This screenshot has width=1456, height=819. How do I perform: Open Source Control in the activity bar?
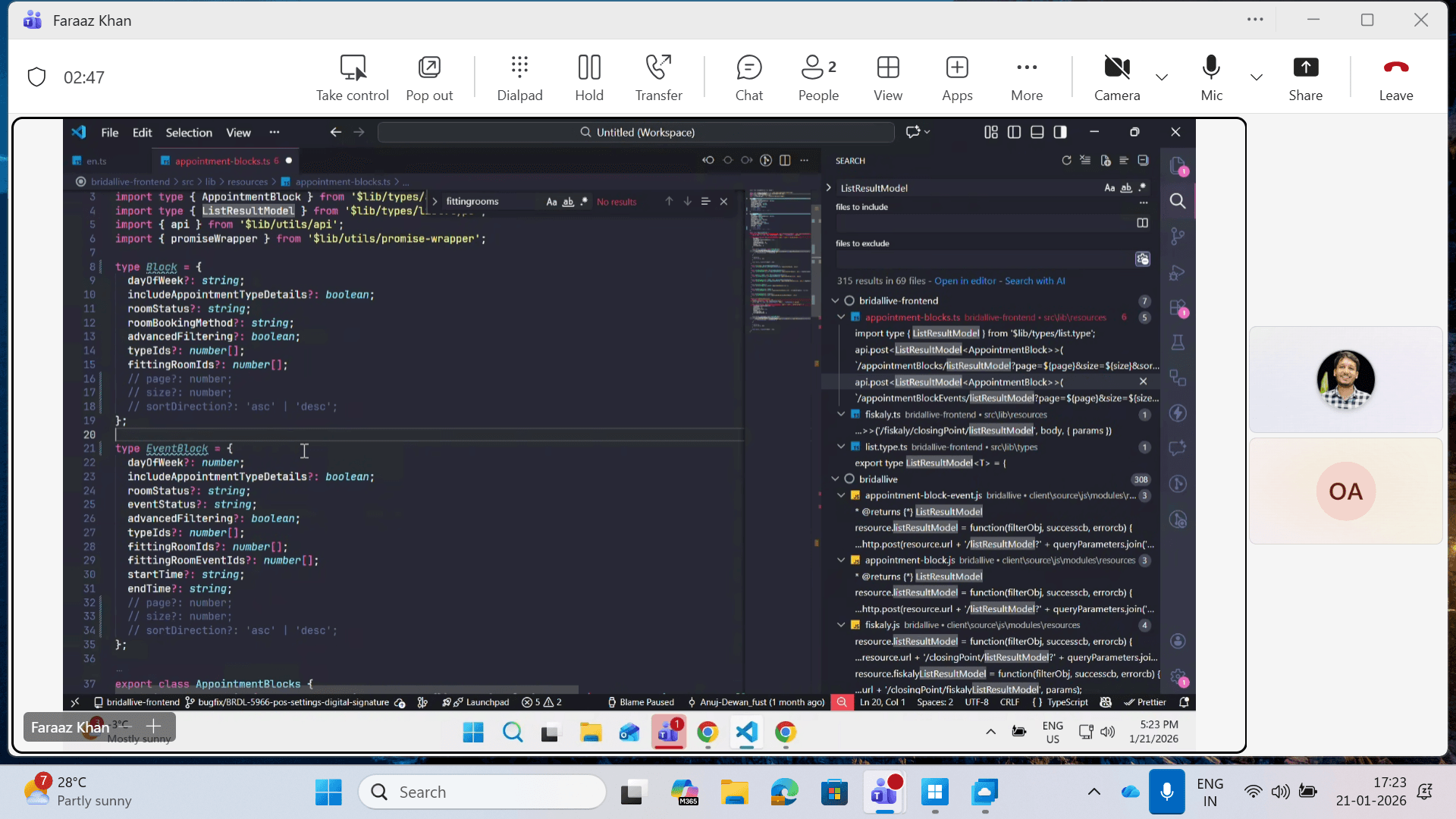1178,237
